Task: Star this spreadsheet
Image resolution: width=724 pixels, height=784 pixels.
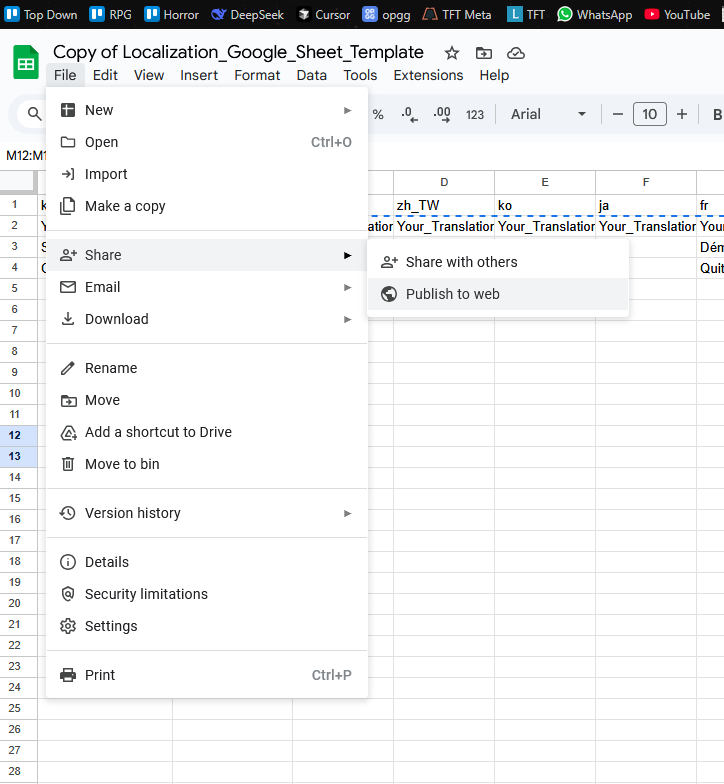Action: (452, 53)
